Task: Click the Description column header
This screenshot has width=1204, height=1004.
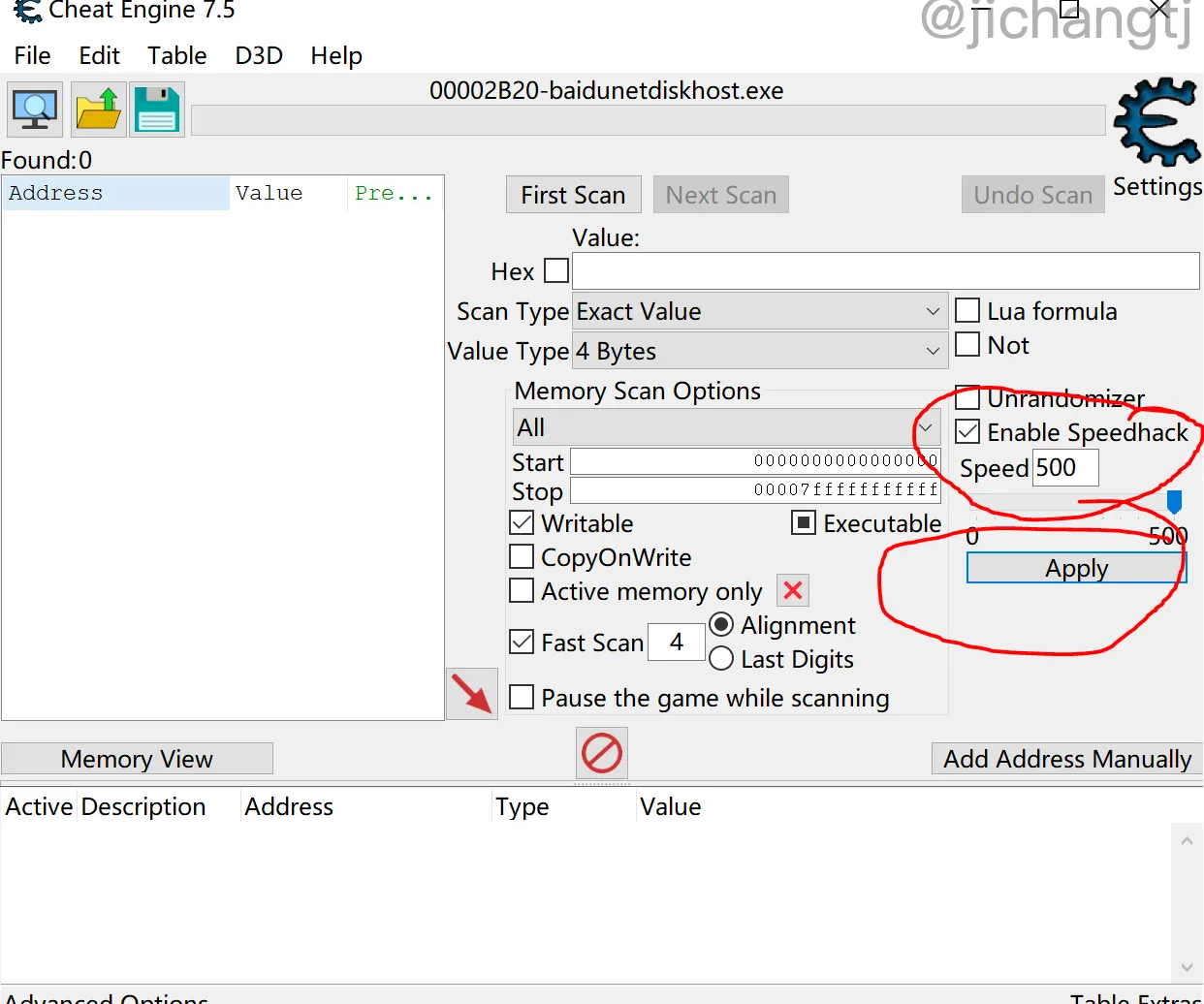Action: click(x=159, y=806)
